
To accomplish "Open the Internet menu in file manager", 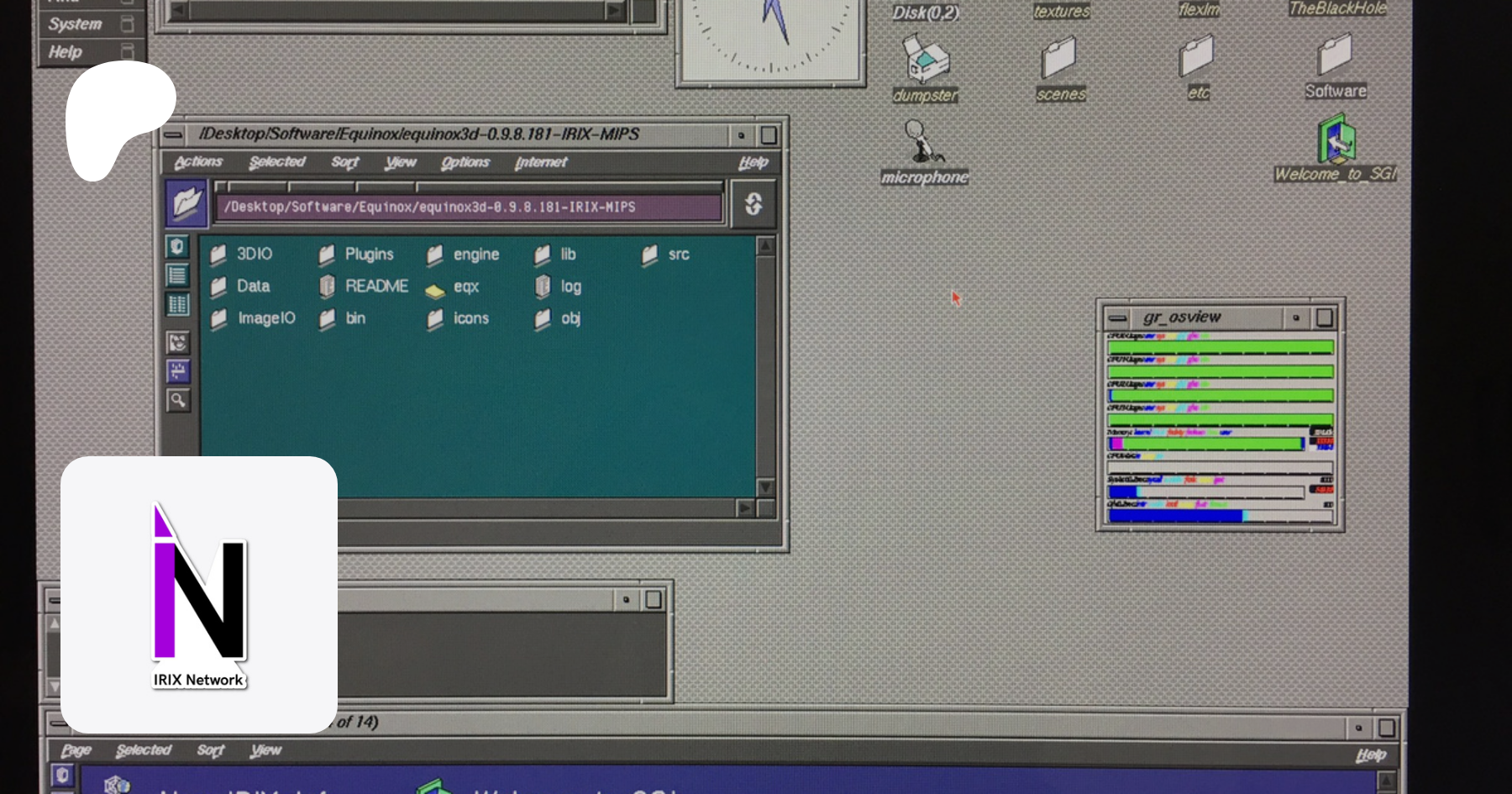I will [540, 162].
